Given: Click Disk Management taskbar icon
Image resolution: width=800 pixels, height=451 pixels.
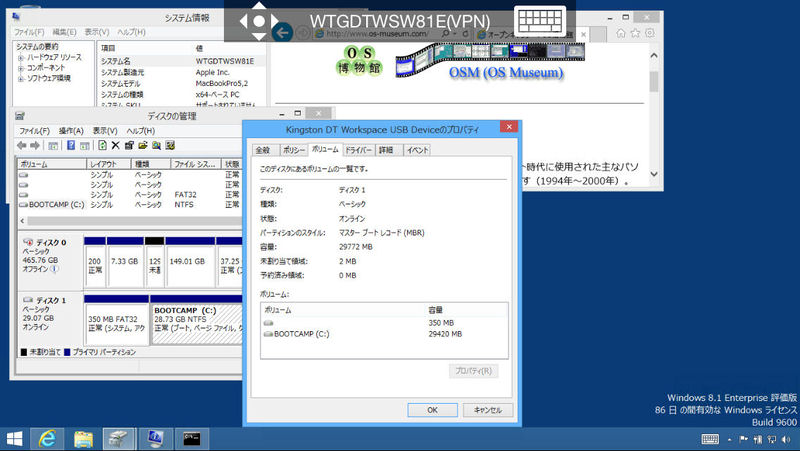Looking at the screenshot, I should [119, 439].
